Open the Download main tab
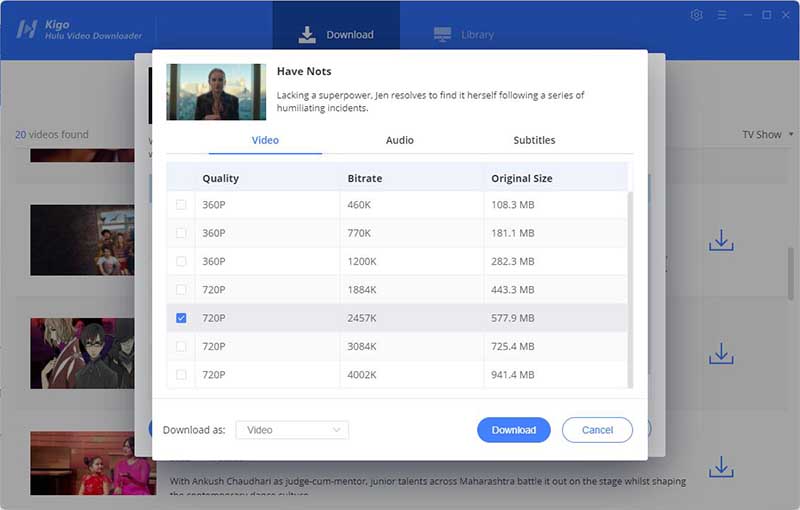Viewport: 800px width, 510px height. (x=336, y=31)
